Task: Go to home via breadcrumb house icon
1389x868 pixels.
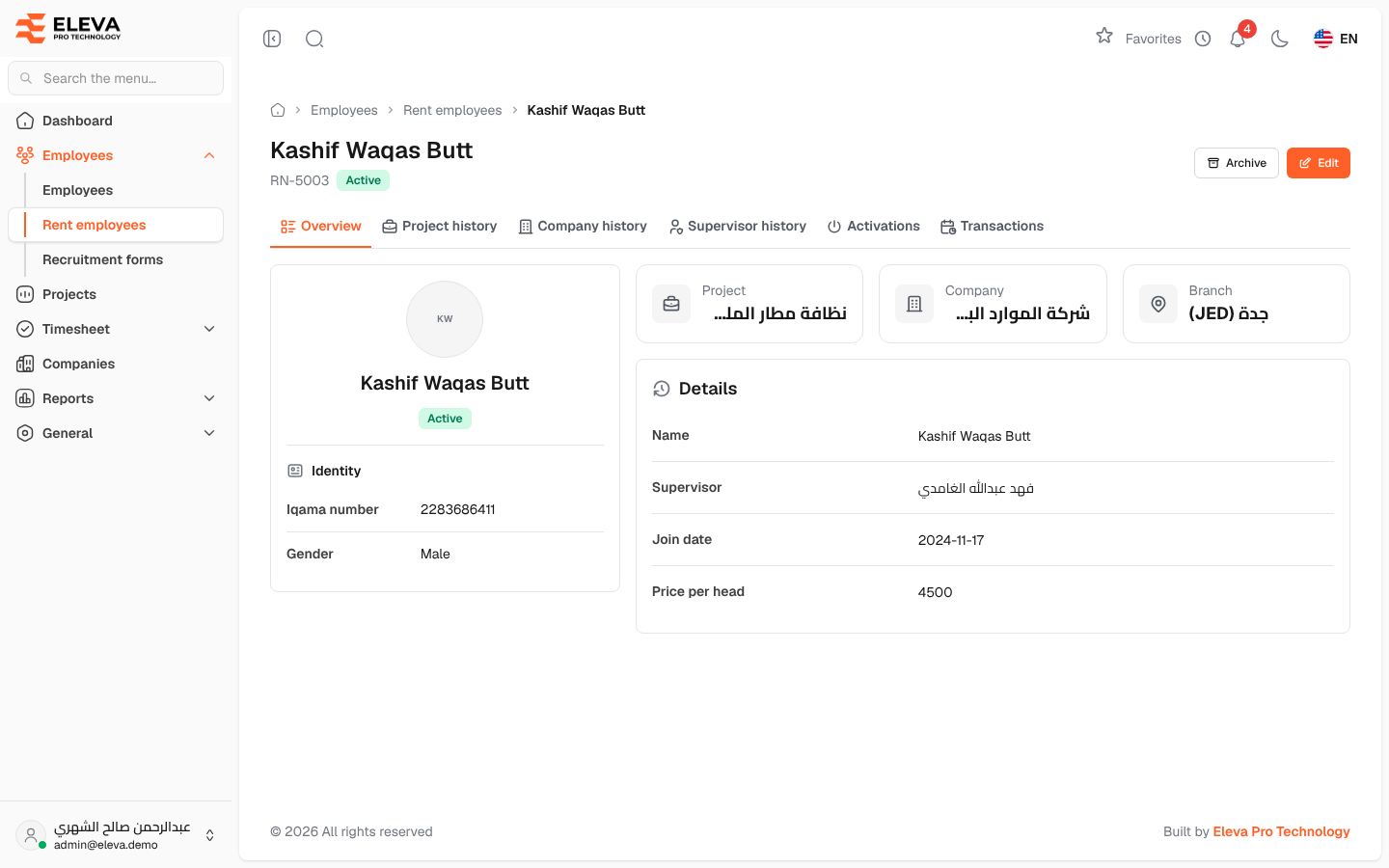Action: click(278, 110)
